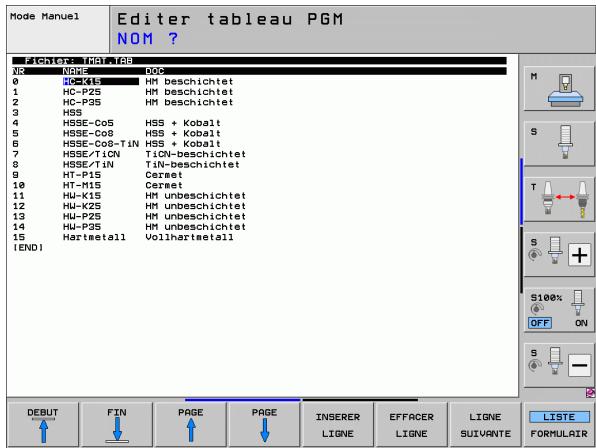
Task: Click the TiCN-beschichtet doc cell
Action: click(x=195, y=154)
